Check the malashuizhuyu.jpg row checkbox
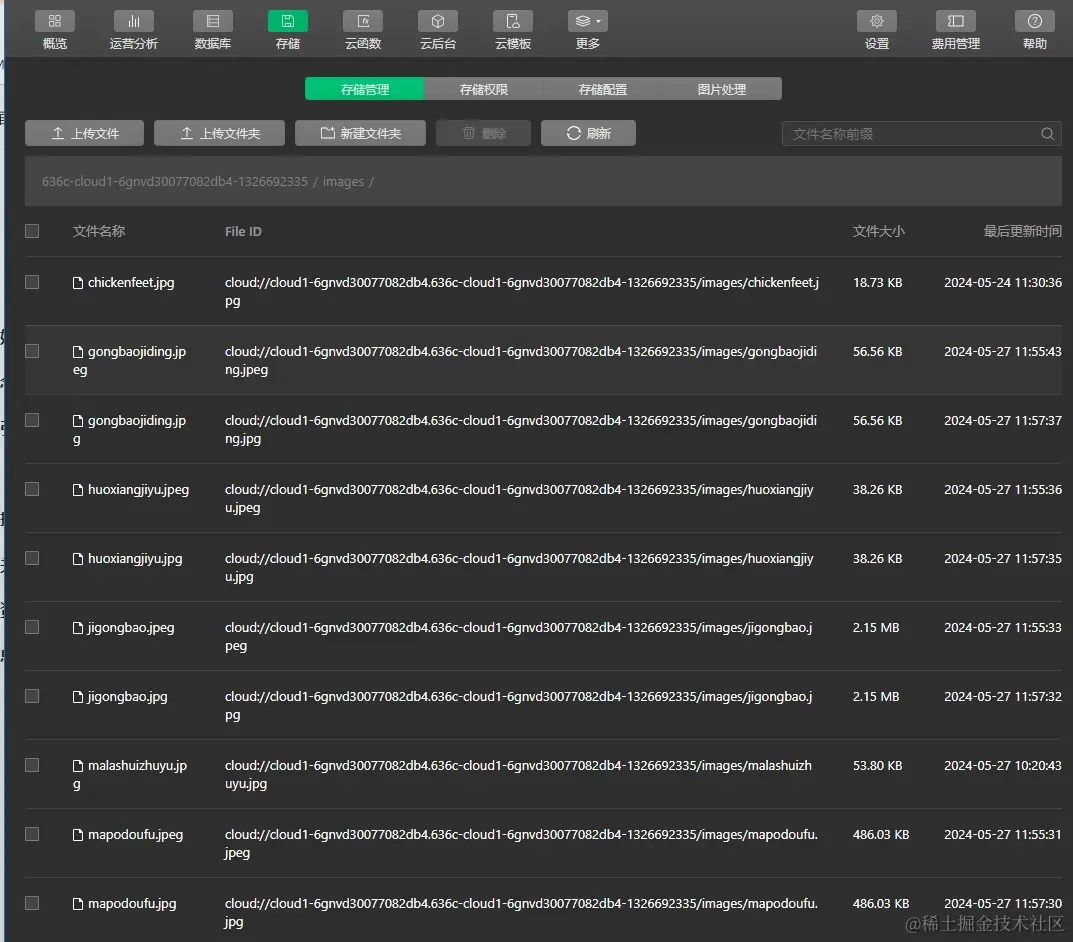The width and height of the screenshot is (1073, 942). pyautogui.click(x=32, y=765)
